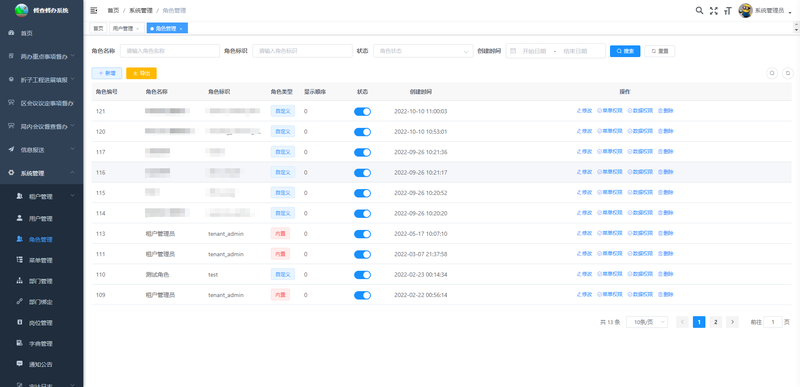Collapse the 系统管理 sidebar menu
800x387 pixels.
[x=41, y=173]
